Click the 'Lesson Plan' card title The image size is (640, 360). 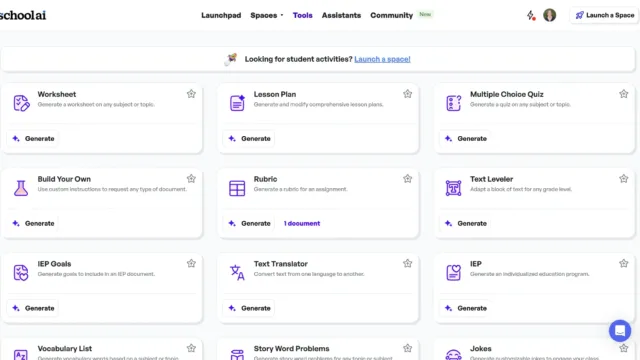(x=275, y=94)
